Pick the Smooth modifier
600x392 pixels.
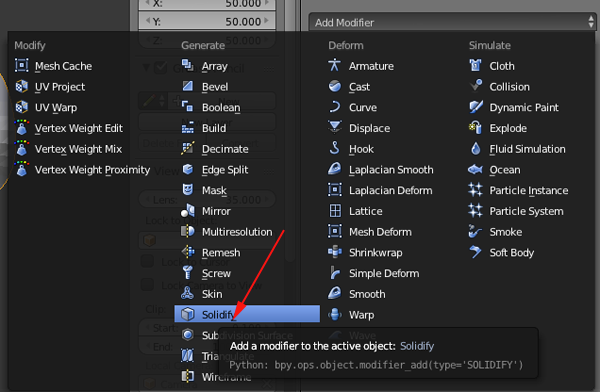tap(367, 294)
